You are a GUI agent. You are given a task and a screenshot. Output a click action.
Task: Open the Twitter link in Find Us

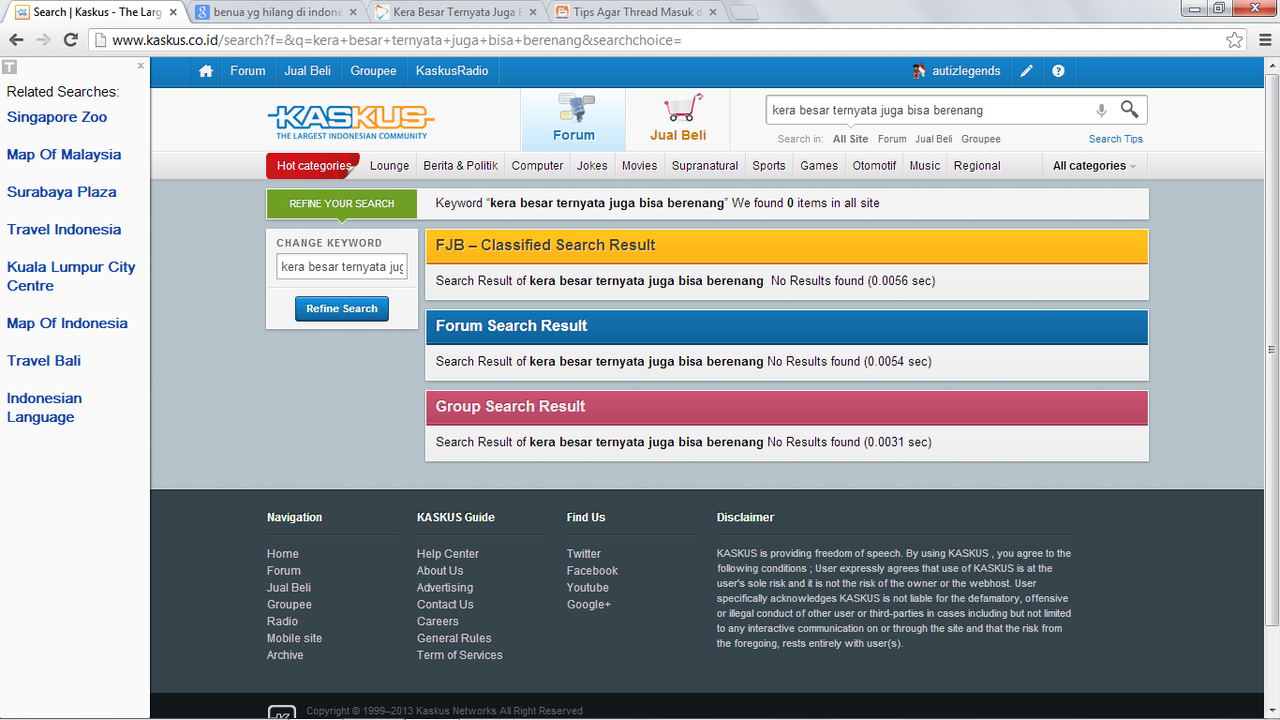click(584, 554)
